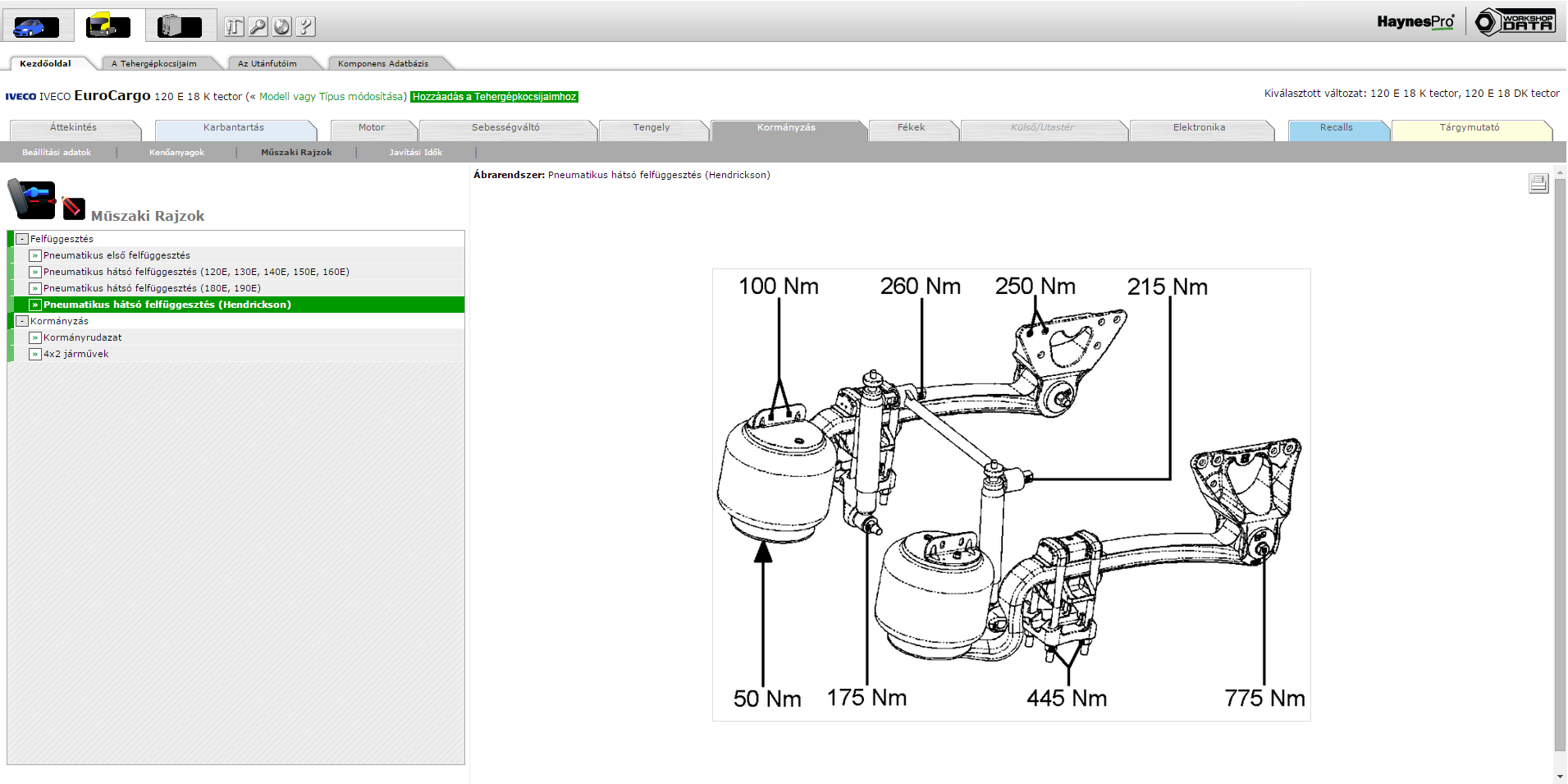
Task: Click the red pencil drawings icon
Action: pyautogui.click(x=73, y=208)
